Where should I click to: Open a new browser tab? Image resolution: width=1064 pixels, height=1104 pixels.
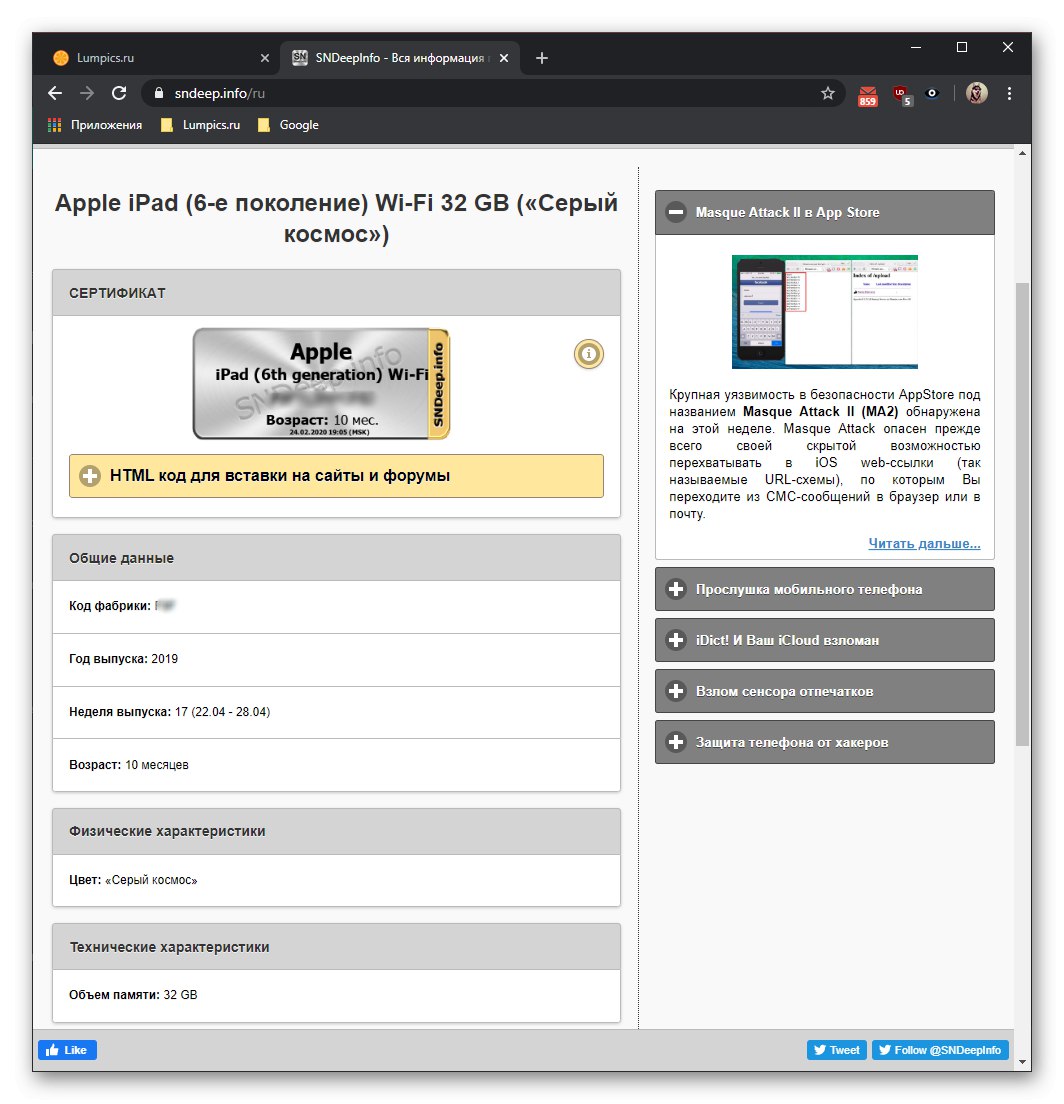[x=542, y=58]
